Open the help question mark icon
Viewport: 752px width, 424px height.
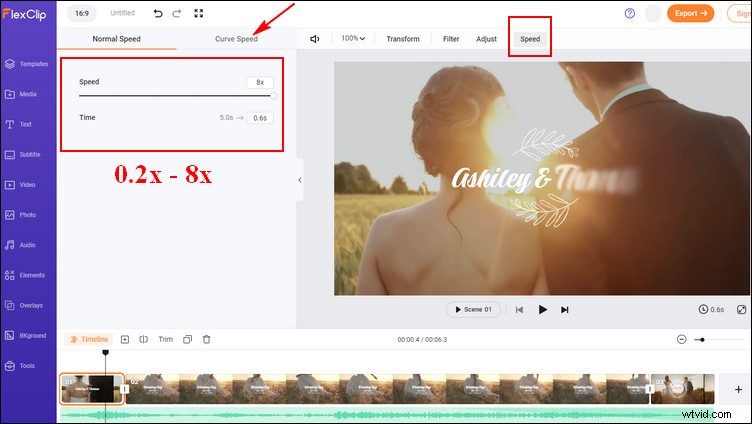click(x=630, y=13)
